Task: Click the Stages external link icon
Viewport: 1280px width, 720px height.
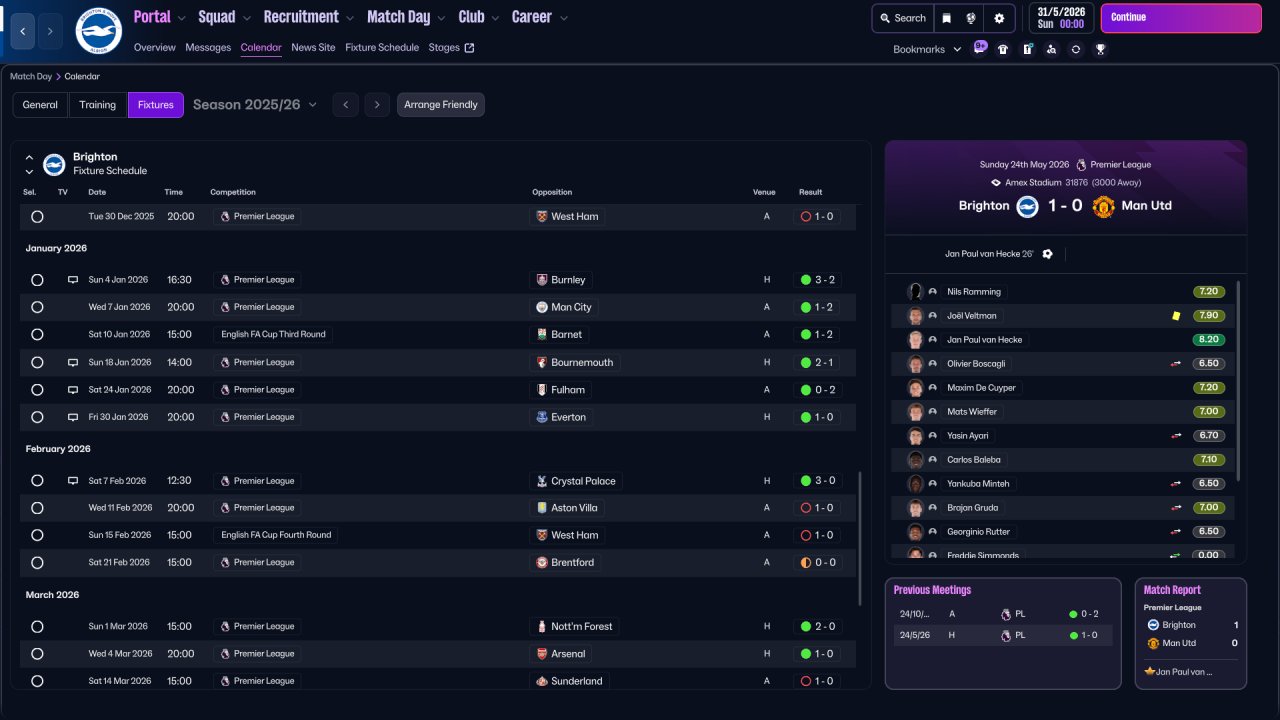Action: 470,48
